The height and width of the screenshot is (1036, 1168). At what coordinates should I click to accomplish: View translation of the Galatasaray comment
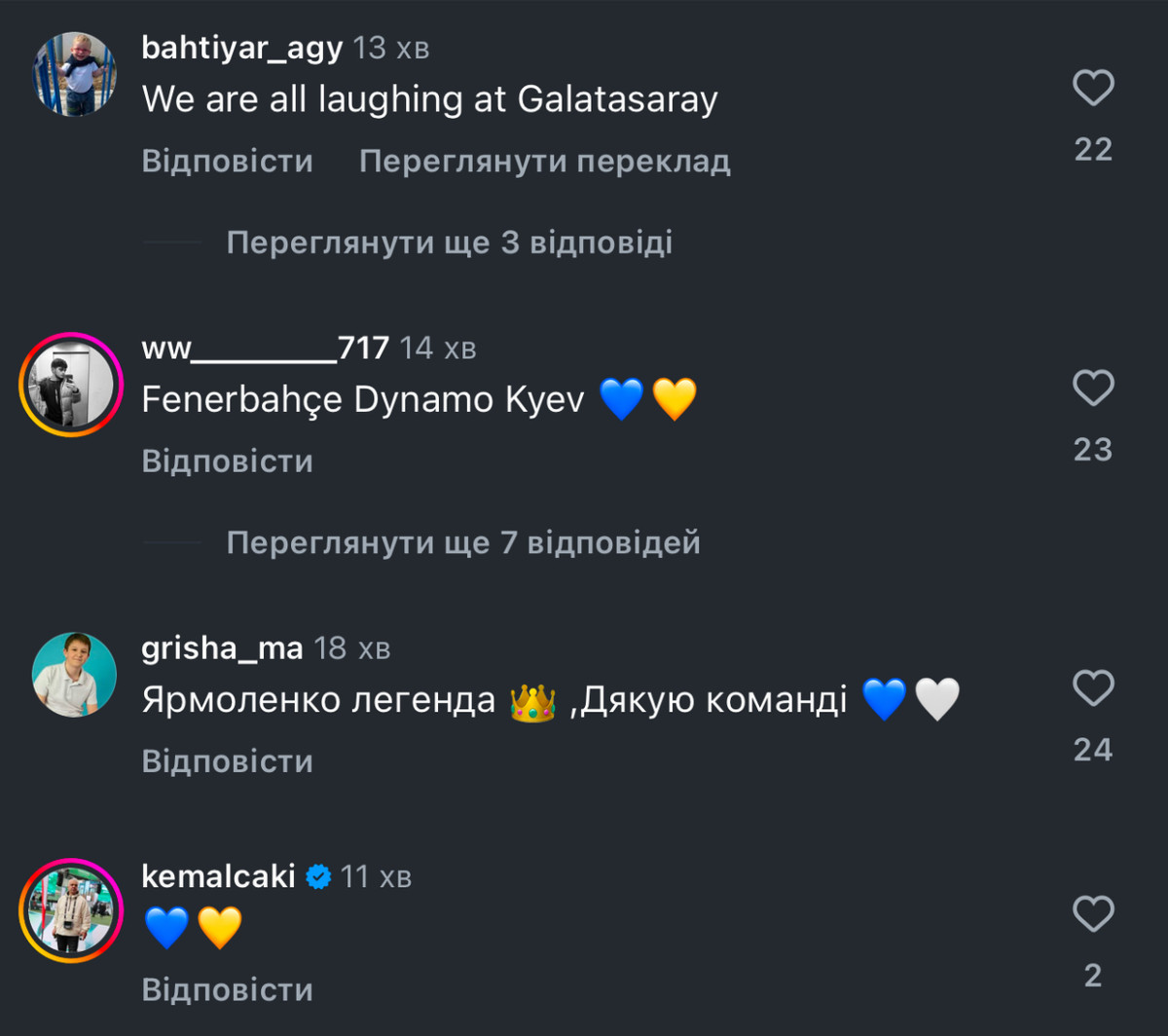tap(544, 162)
